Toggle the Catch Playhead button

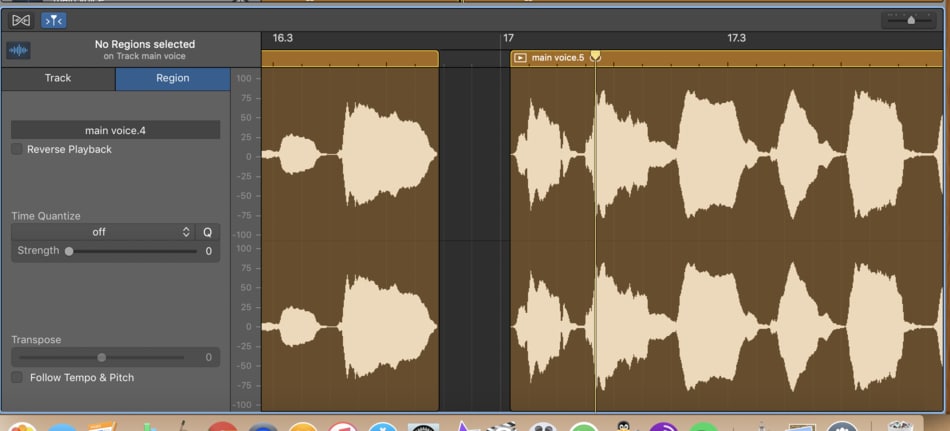click(x=53, y=21)
